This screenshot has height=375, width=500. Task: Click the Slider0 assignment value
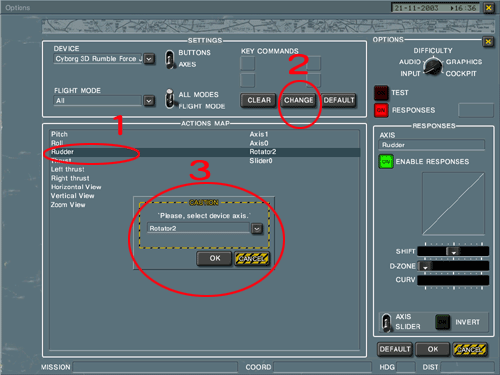coord(261,161)
